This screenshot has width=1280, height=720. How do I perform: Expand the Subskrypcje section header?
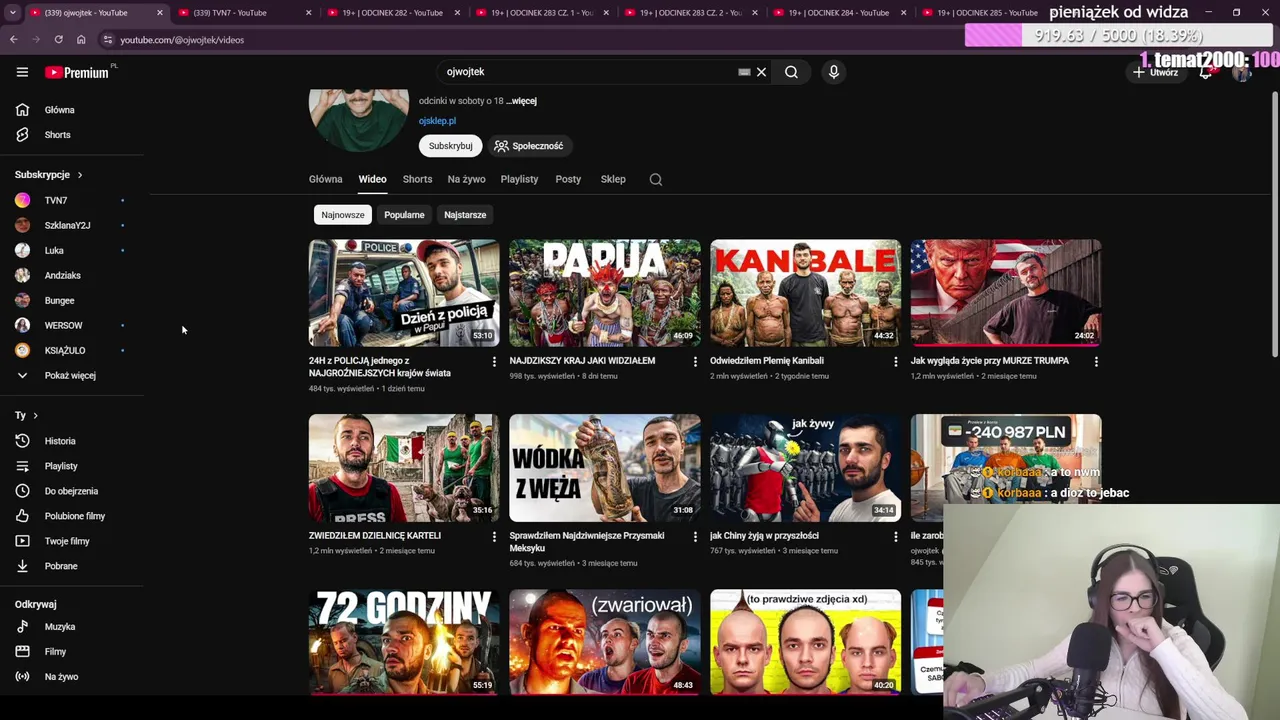[x=49, y=175]
